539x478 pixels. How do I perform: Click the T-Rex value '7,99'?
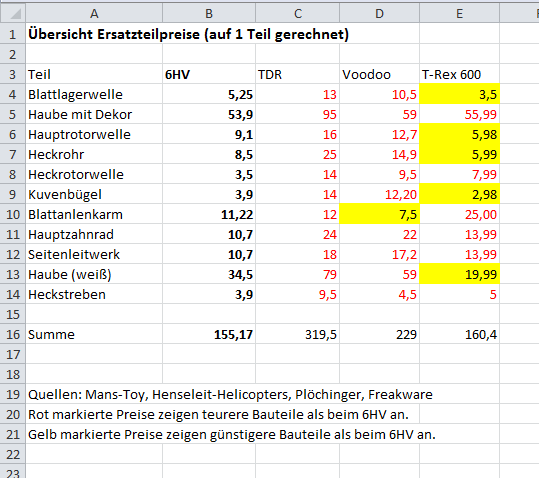[459, 174]
